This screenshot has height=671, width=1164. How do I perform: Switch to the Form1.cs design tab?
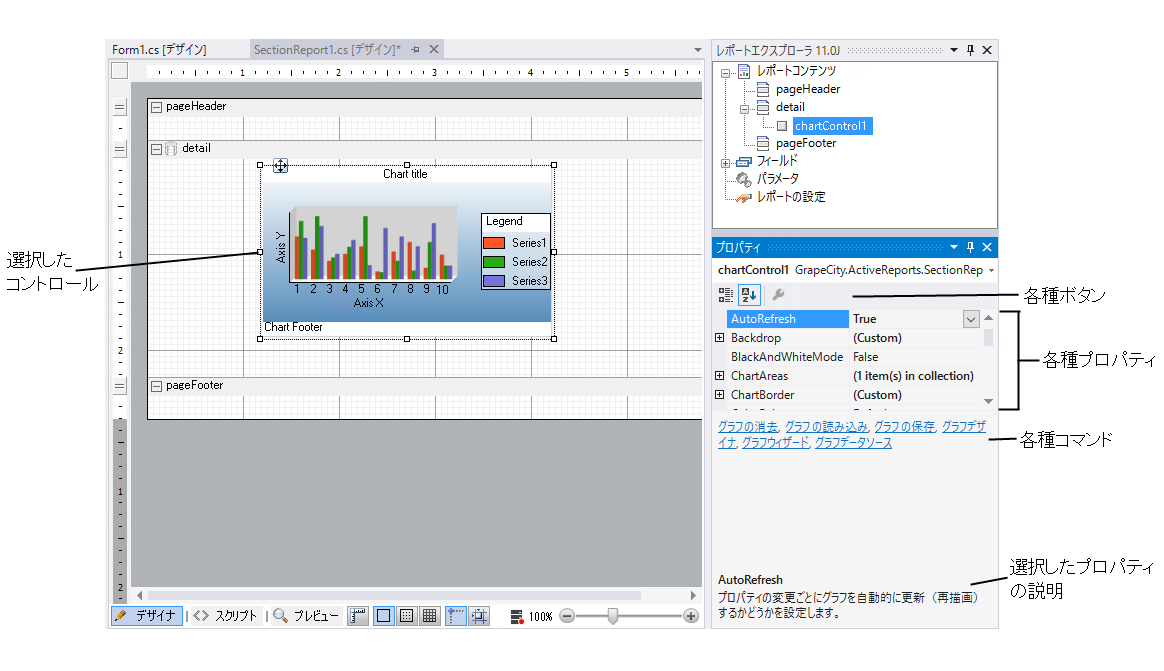pos(160,49)
